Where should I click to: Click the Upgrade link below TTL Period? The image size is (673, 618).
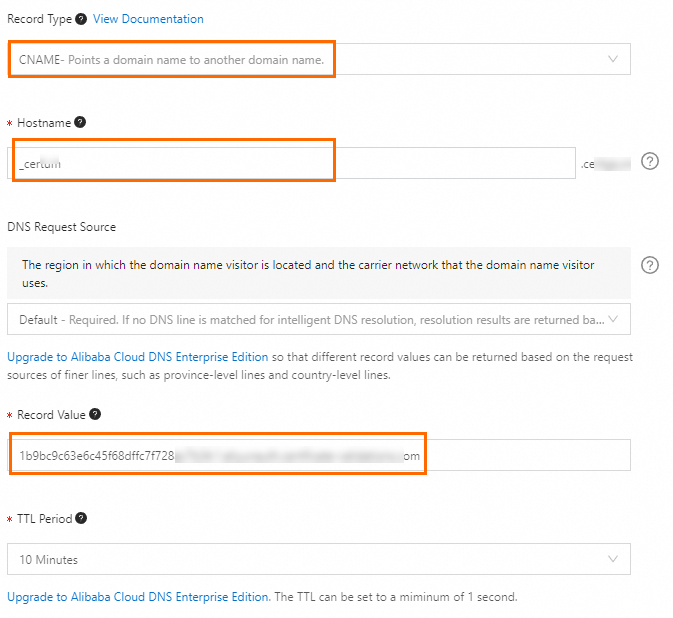click(x=138, y=597)
